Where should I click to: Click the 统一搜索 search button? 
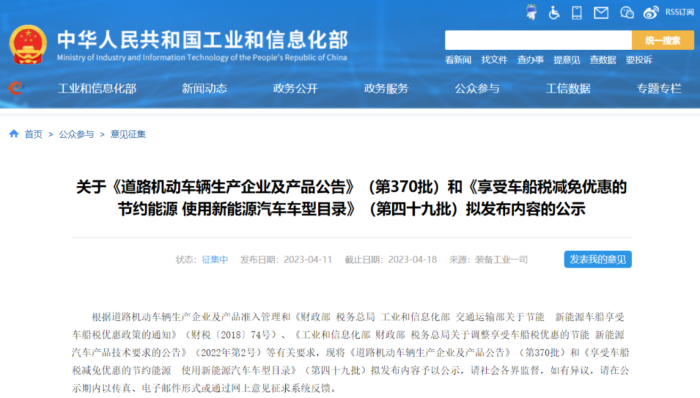662,40
